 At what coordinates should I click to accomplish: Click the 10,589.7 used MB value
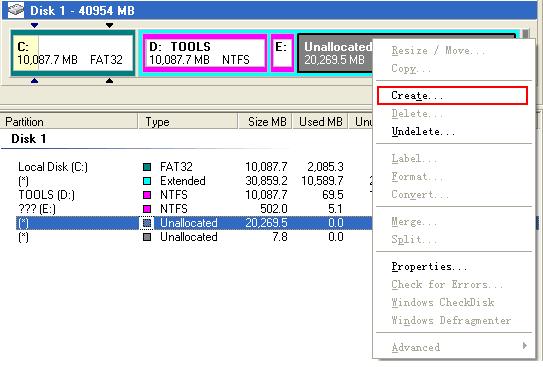click(322, 181)
